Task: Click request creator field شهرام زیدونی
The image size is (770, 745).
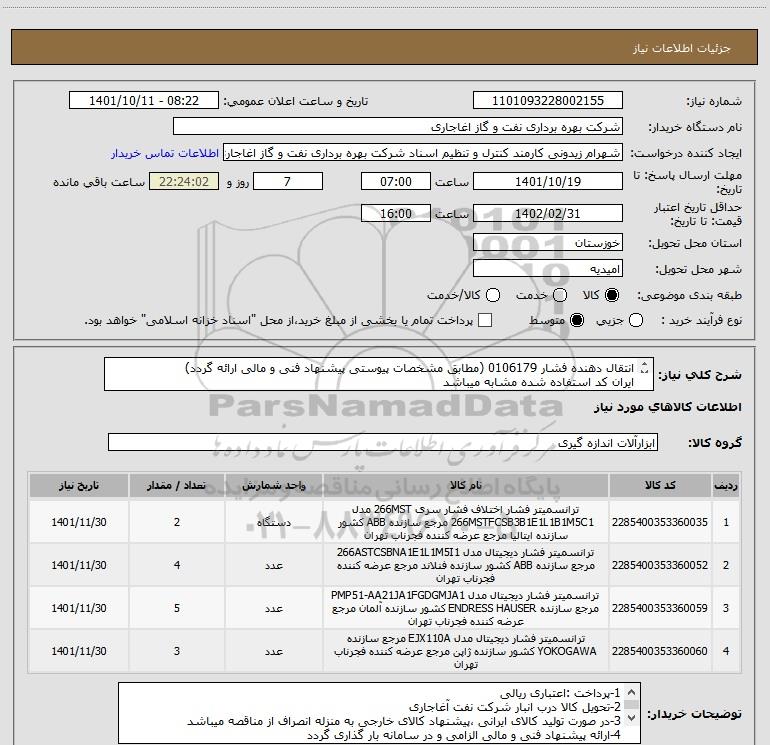Action: 423,153
